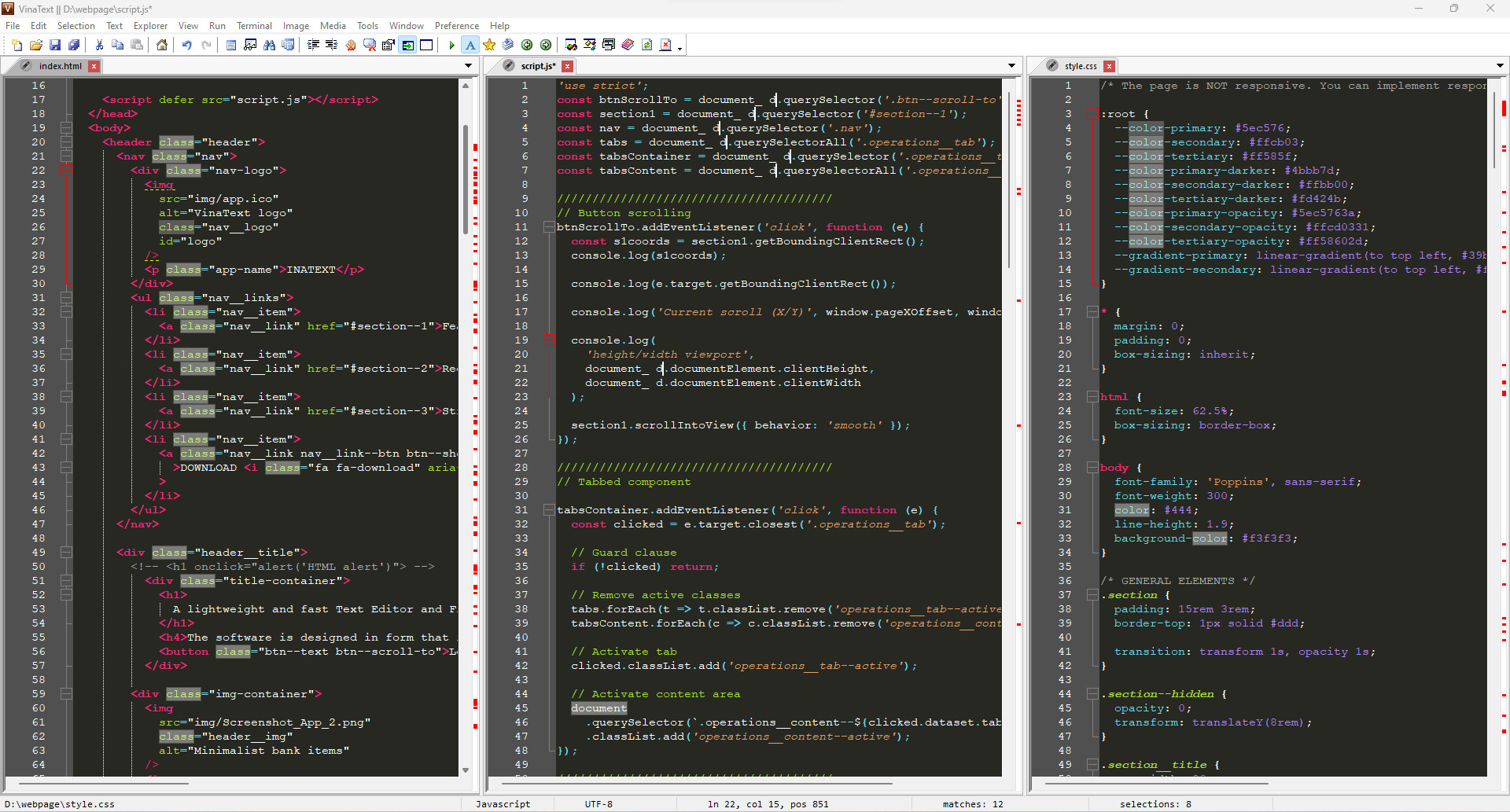Open the tab list dropdown for the script.js pane

[x=1011, y=66]
